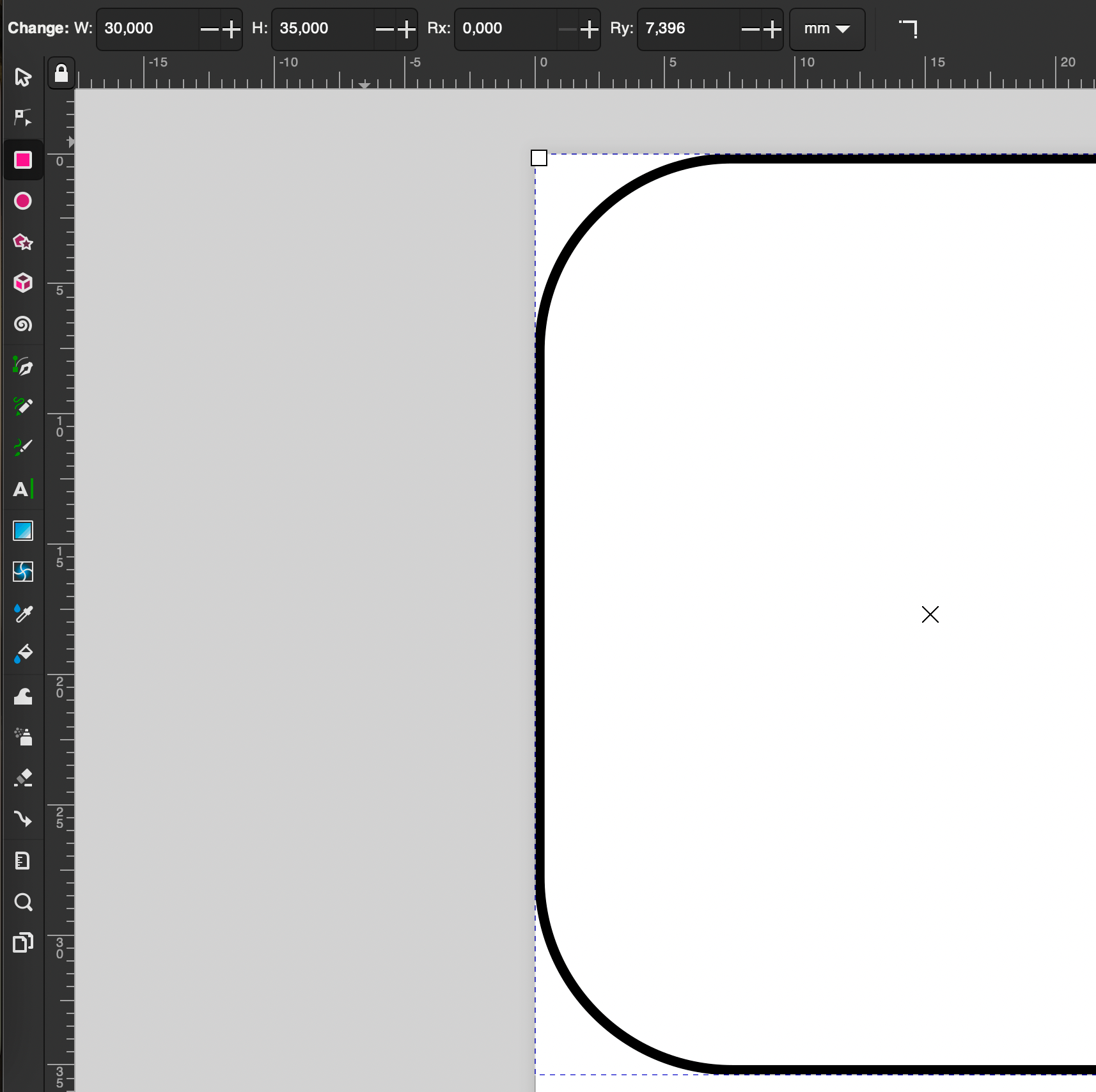This screenshot has width=1096, height=1092.
Task: Decrease the W width value
Action: [x=209, y=29]
